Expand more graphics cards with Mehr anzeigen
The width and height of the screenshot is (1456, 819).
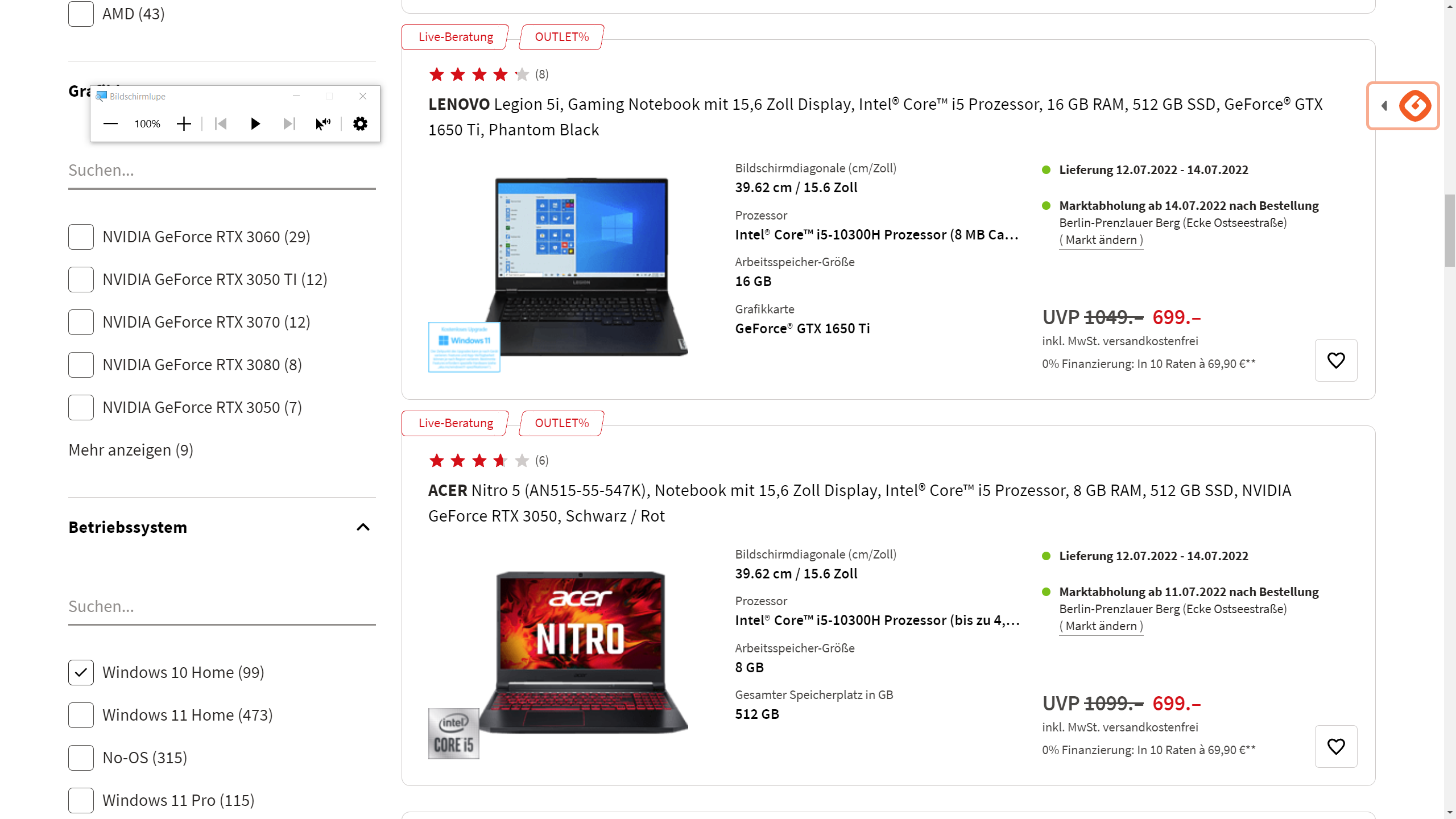point(131,450)
